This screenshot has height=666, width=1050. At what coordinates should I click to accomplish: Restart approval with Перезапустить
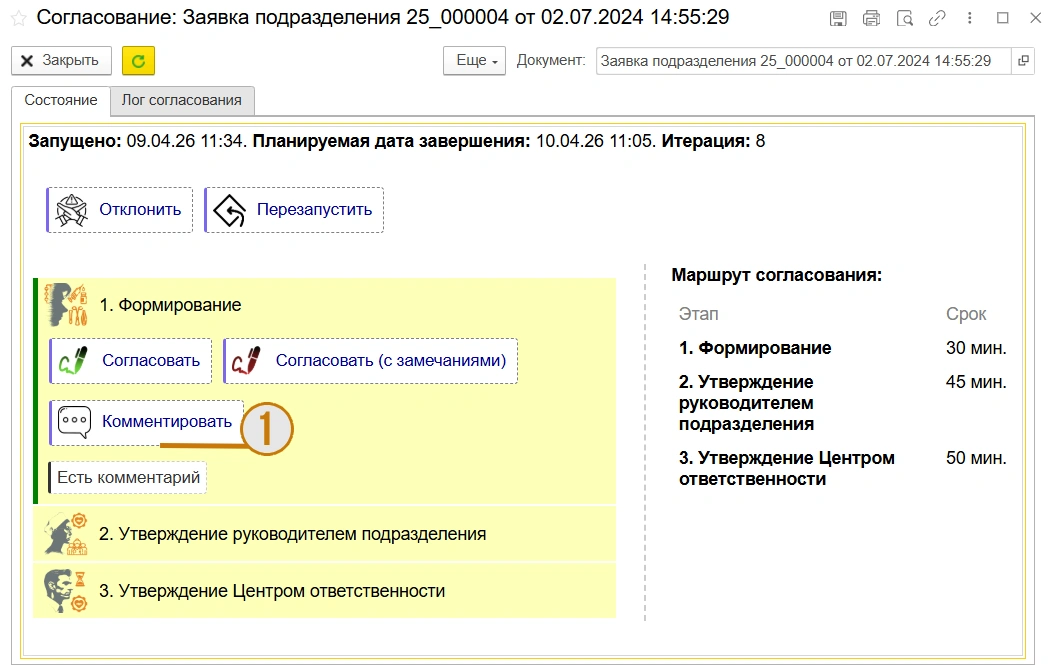pyautogui.click(x=294, y=210)
